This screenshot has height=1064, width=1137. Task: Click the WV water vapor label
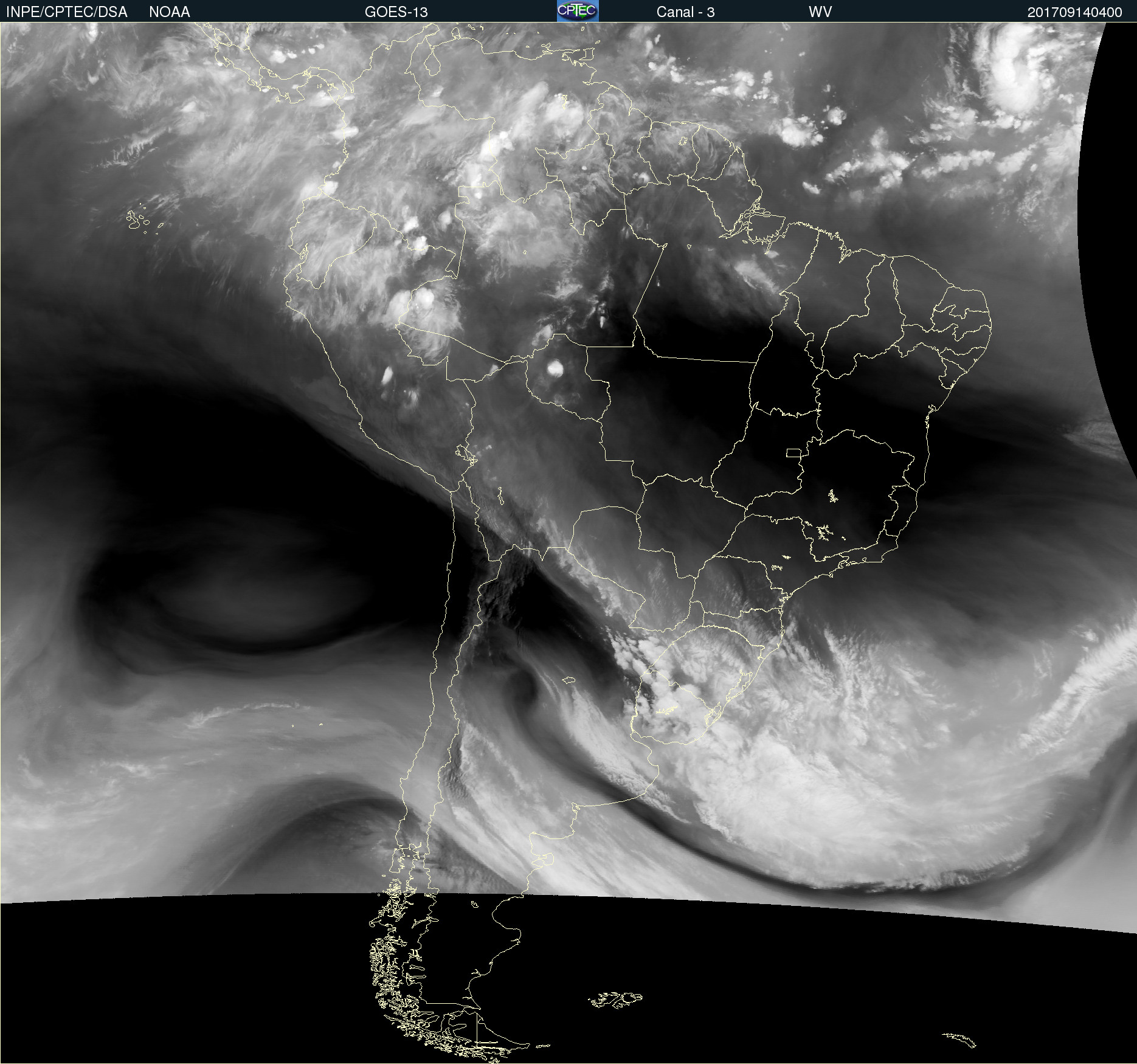click(820, 12)
